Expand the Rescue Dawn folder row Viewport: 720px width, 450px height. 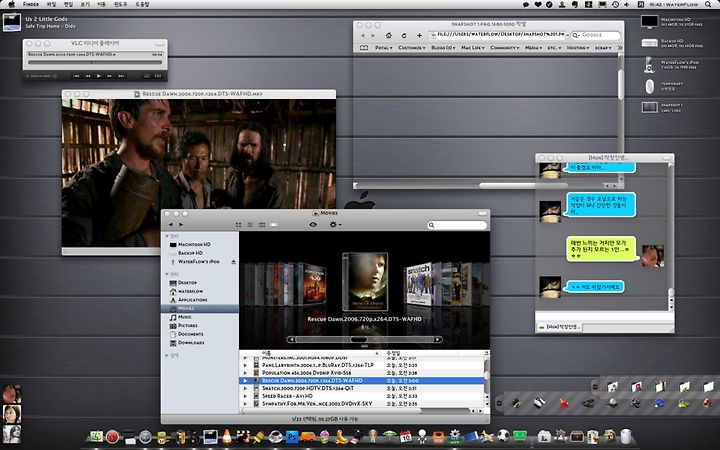tap(245, 381)
